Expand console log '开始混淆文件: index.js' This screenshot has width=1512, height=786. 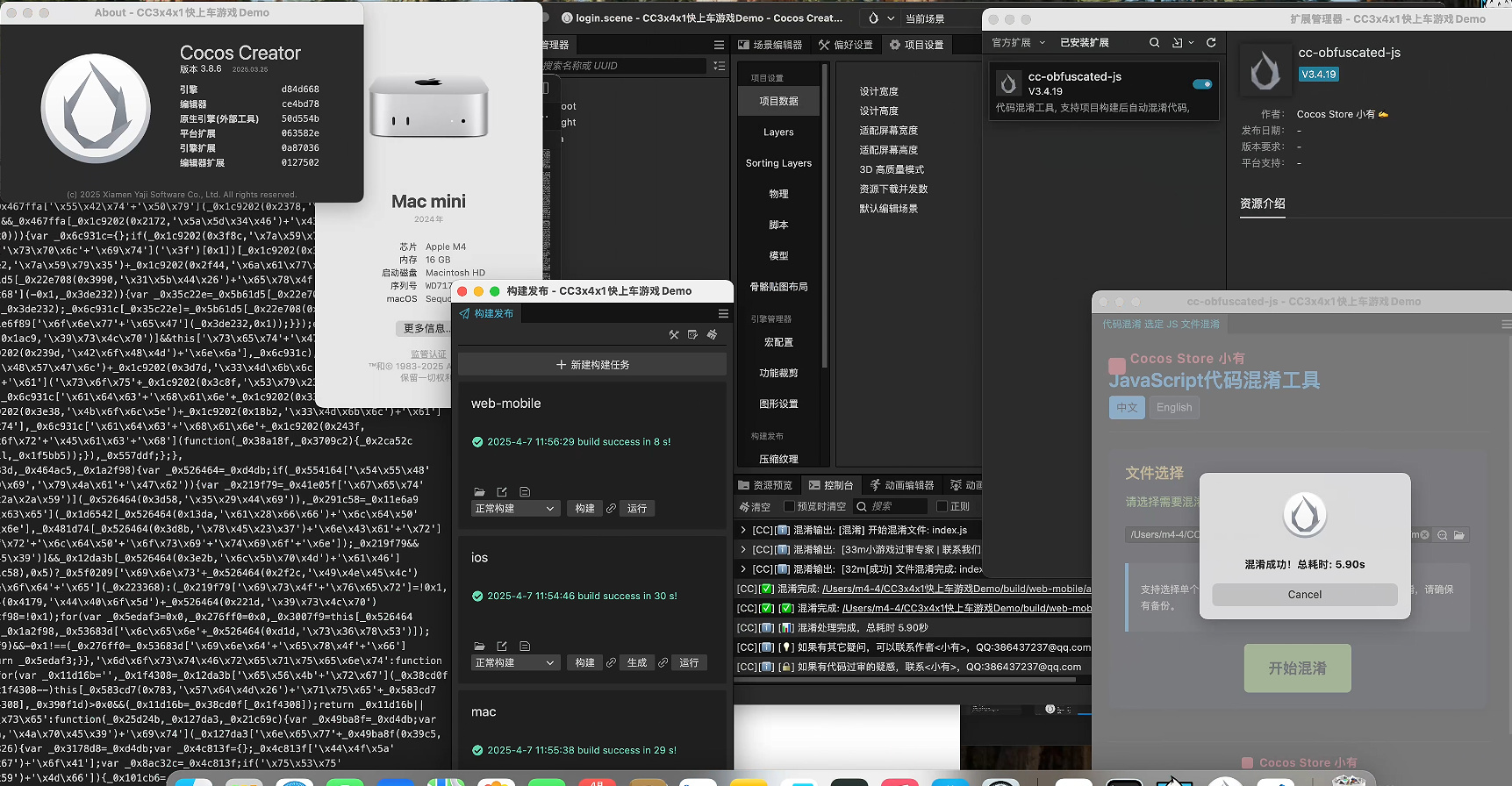[743, 530]
